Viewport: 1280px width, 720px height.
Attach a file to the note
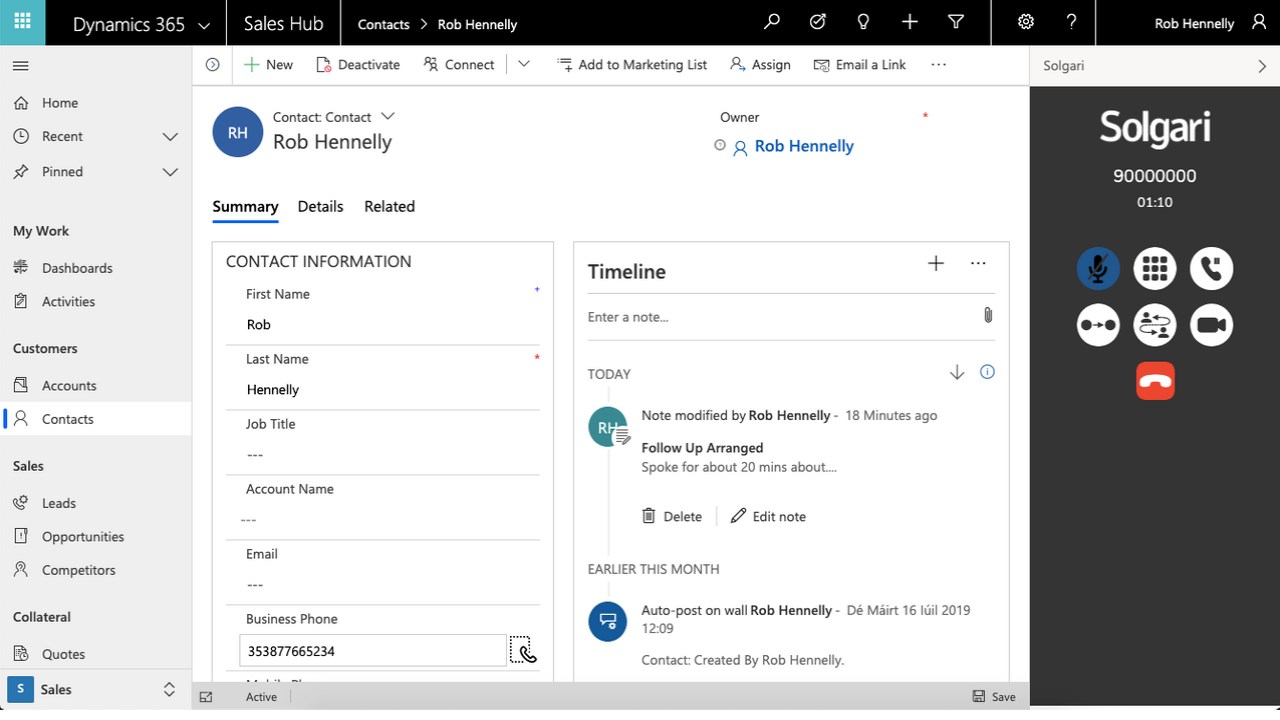pyautogui.click(x=987, y=316)
